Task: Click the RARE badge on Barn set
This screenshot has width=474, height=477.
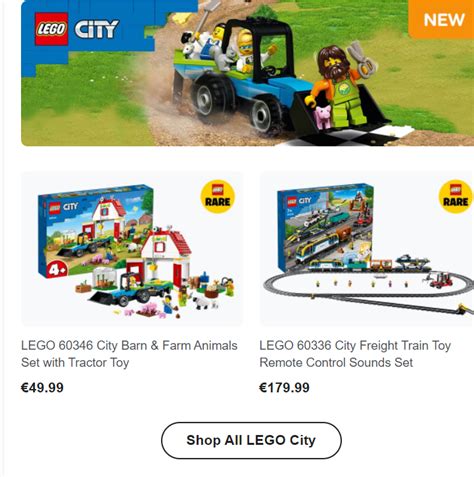Action: tap(218, 197)
